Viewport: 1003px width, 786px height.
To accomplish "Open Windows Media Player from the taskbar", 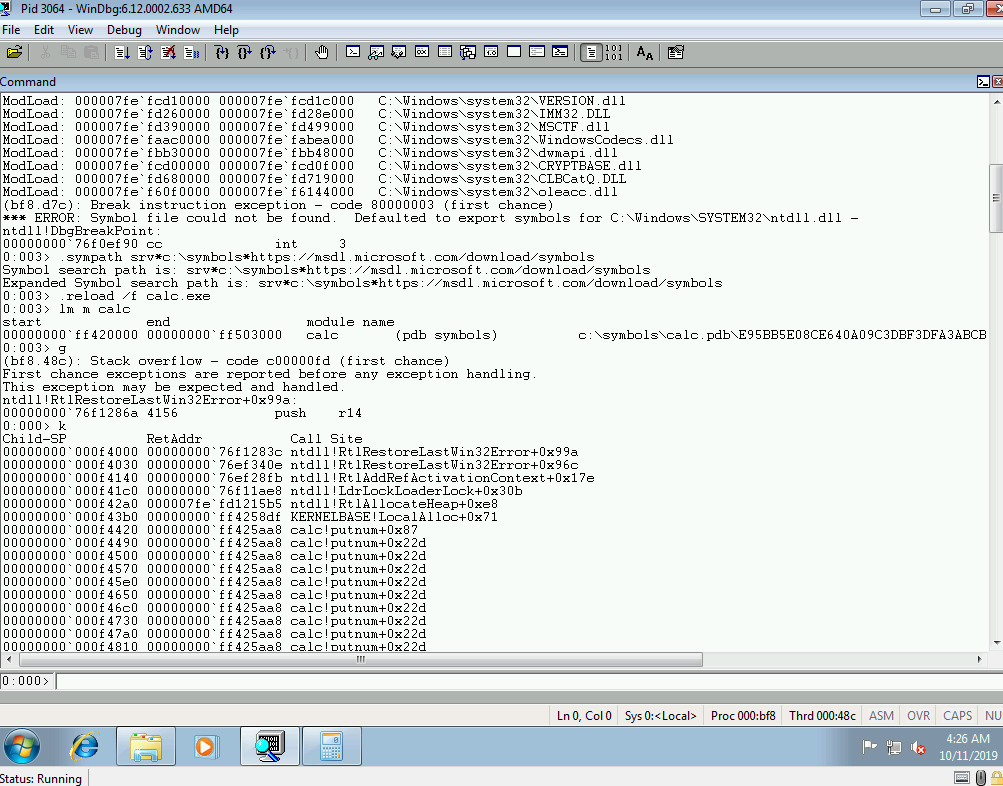I will click(x=206, y=746).
